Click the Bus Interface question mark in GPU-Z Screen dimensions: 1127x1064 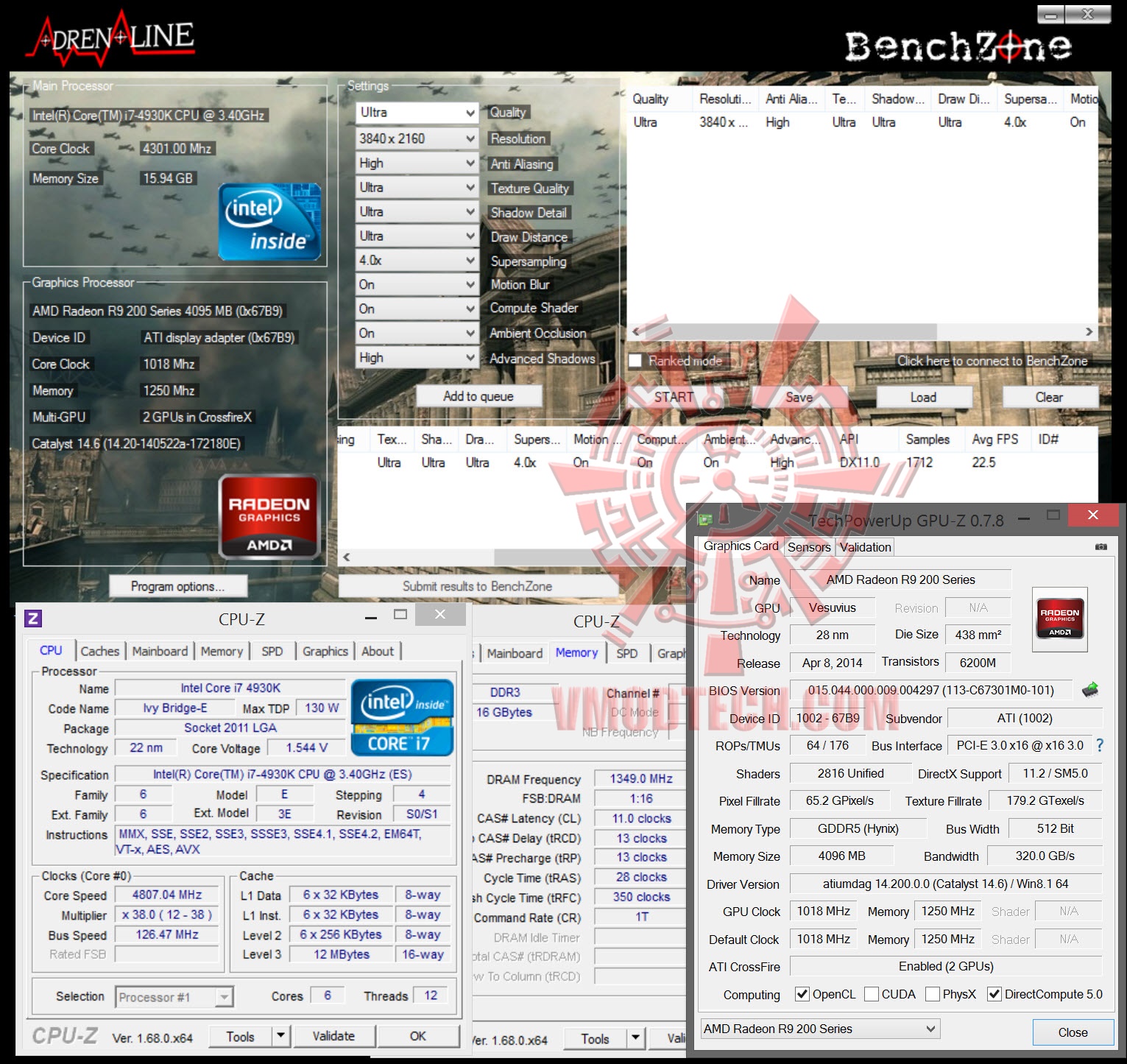pyautogui.click(x=1100, y=745)
